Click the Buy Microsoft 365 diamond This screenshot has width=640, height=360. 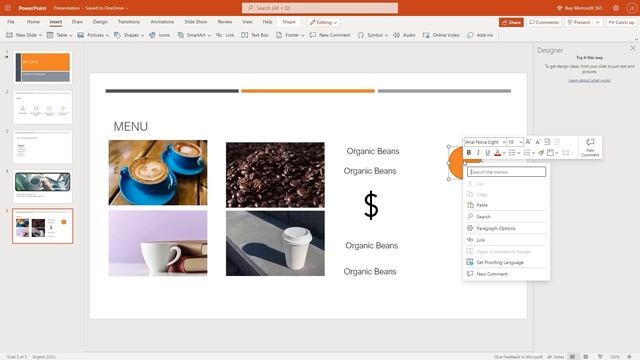tap(559, 8)
